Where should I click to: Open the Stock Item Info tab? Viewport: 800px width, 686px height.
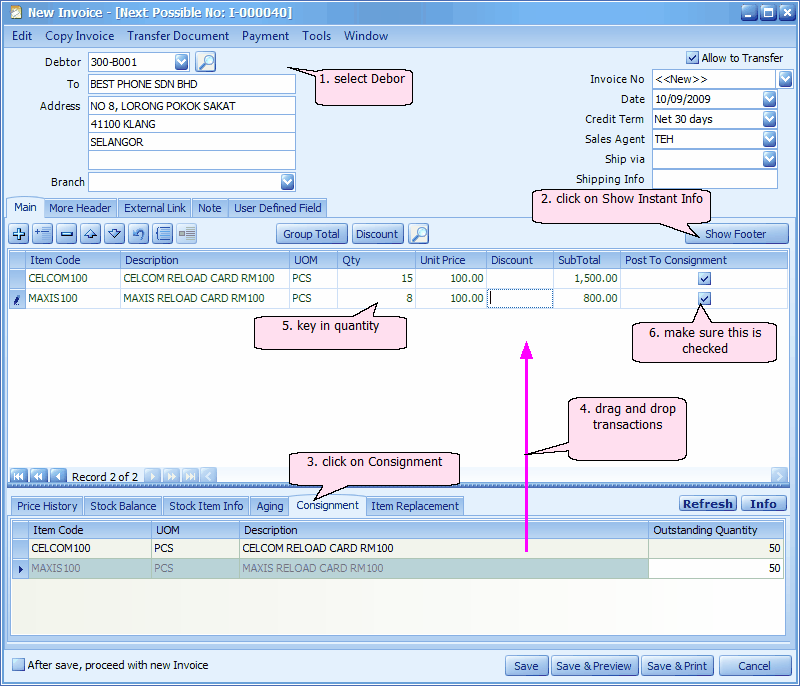(206, 506)
